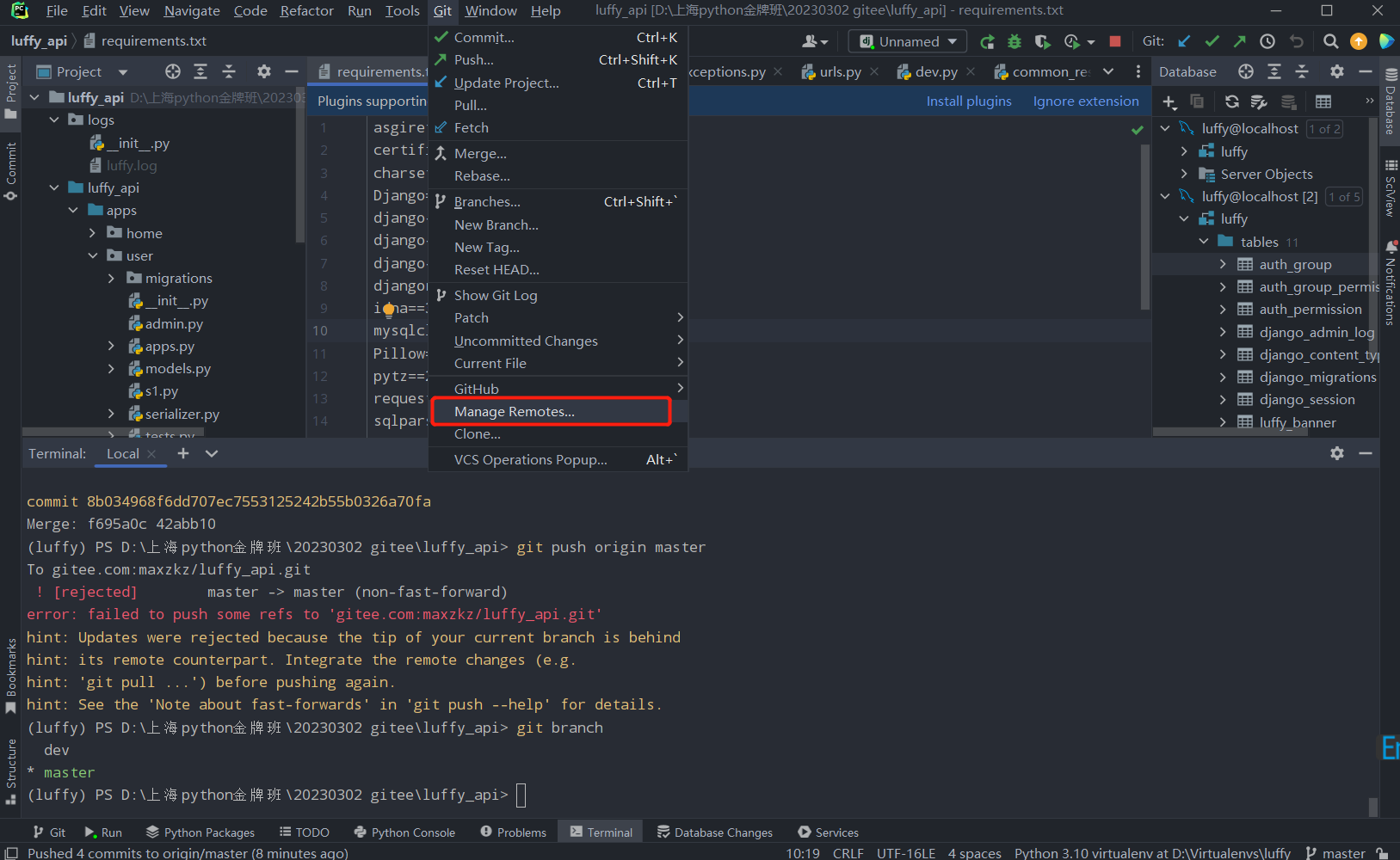Viewport: 1400px width, 860px height.
Task: Open the Refactor menu
Action: click(306, 11)
